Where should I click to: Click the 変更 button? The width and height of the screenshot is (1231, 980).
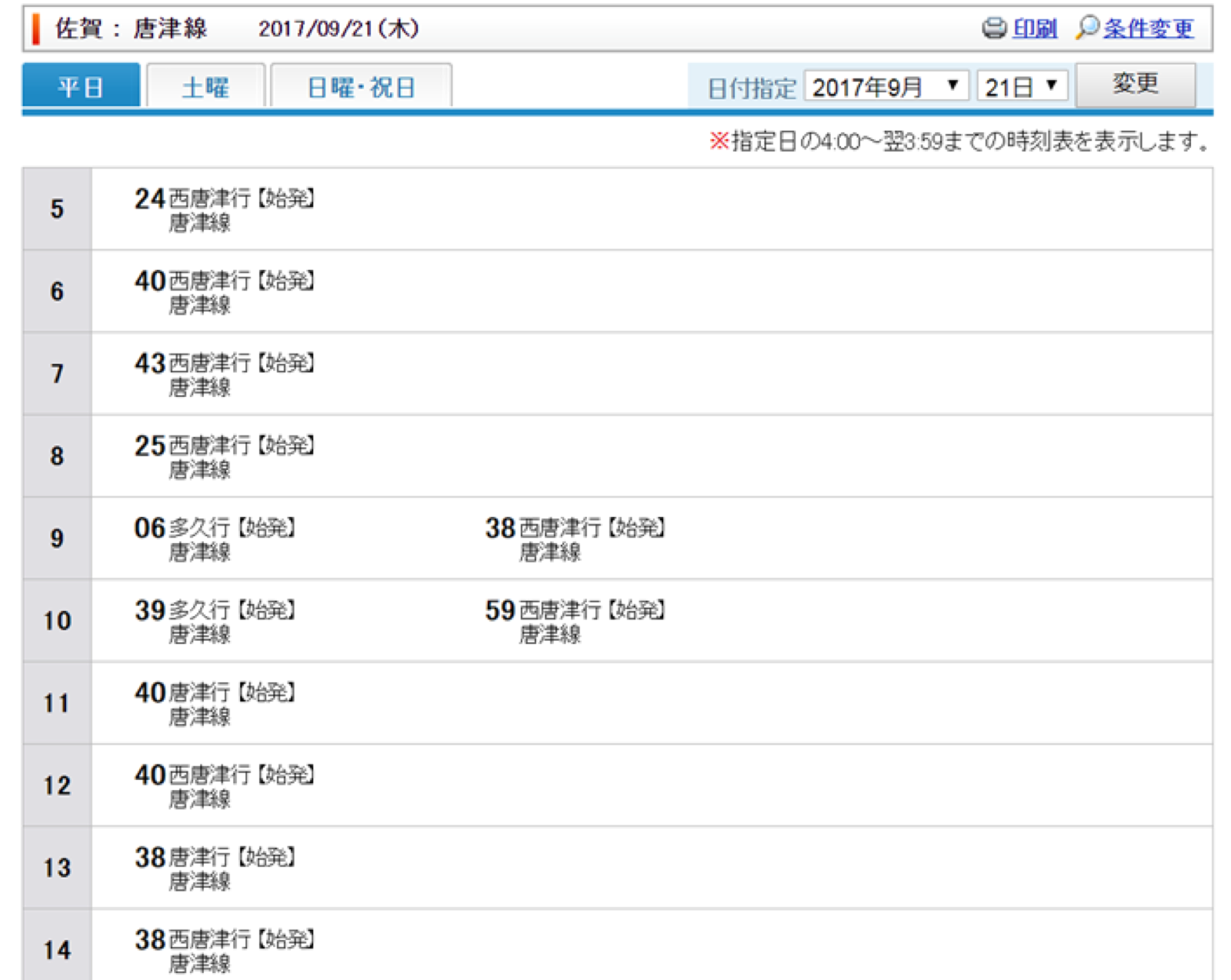coord(1135,84)
